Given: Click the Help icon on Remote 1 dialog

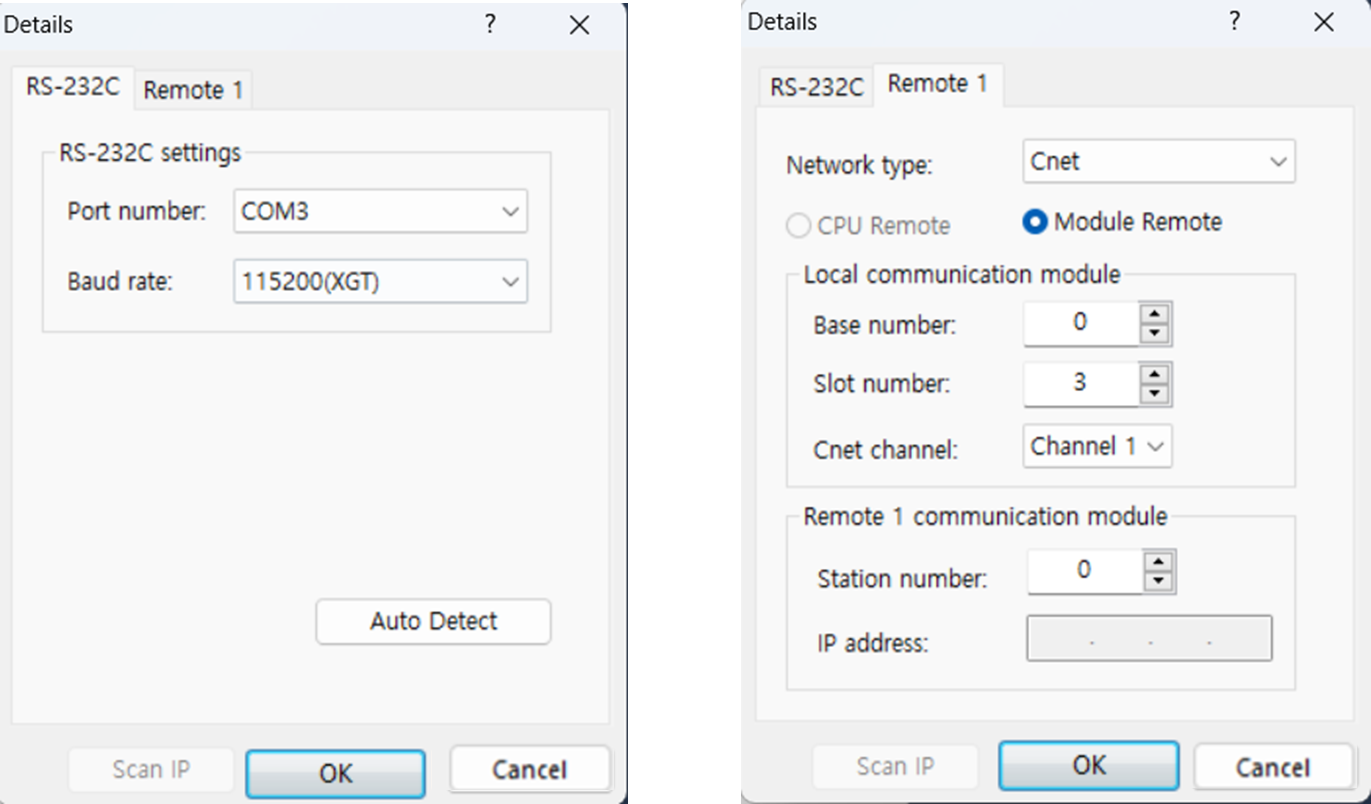Looking at the screenshot, I should click(x=1234, y=21).
